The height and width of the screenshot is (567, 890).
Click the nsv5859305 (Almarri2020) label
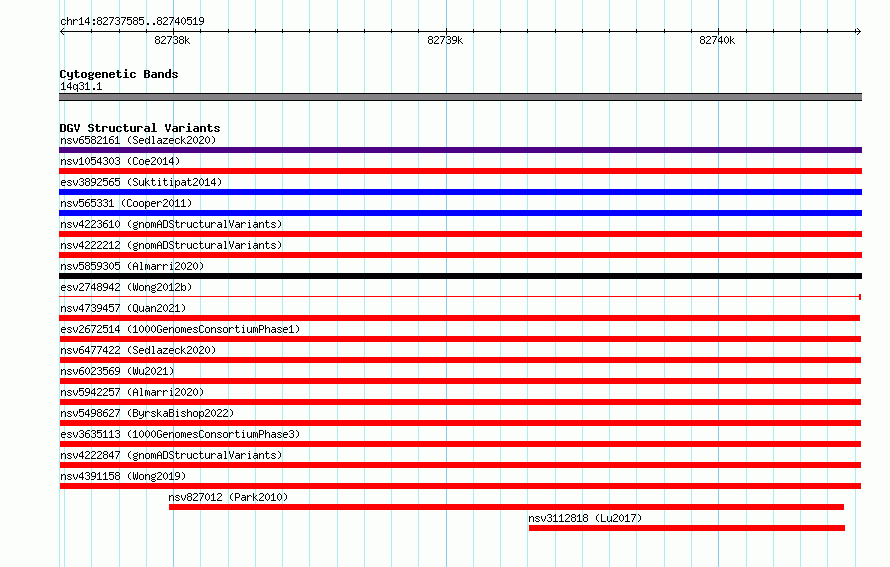coord(132,266)
